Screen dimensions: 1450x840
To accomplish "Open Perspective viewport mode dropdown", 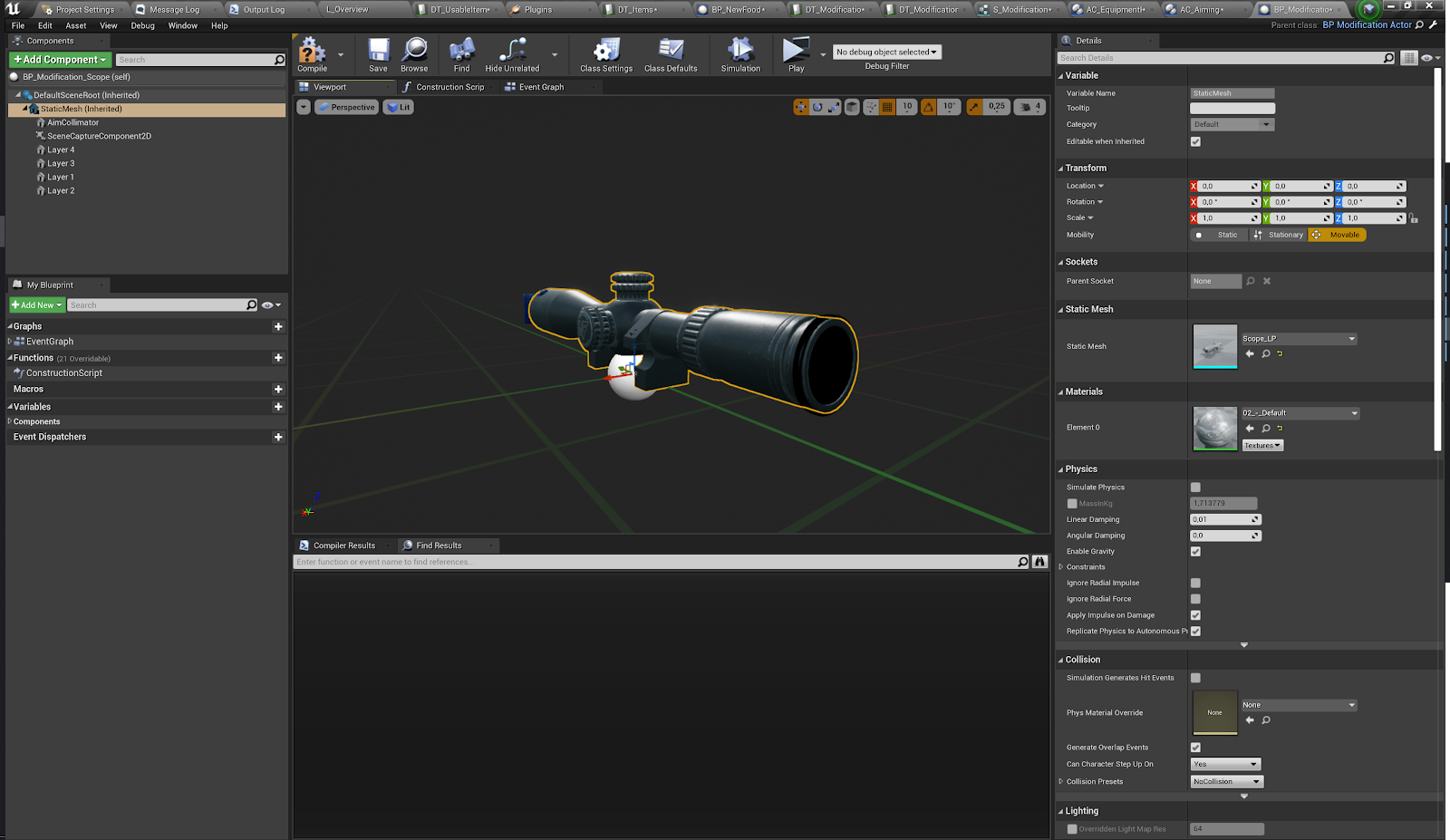I will tap(346, 107).
